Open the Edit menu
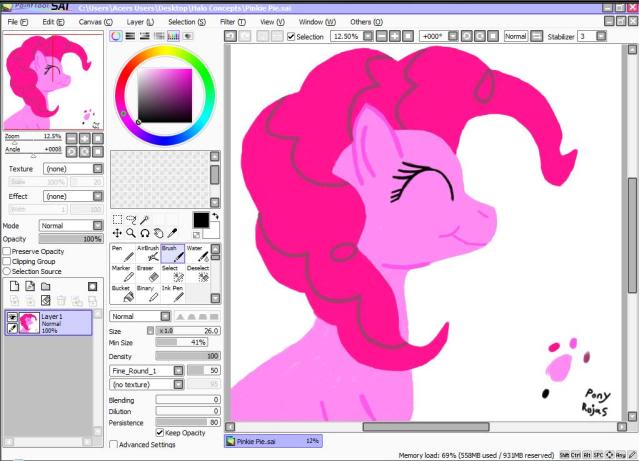 point(53,22)
